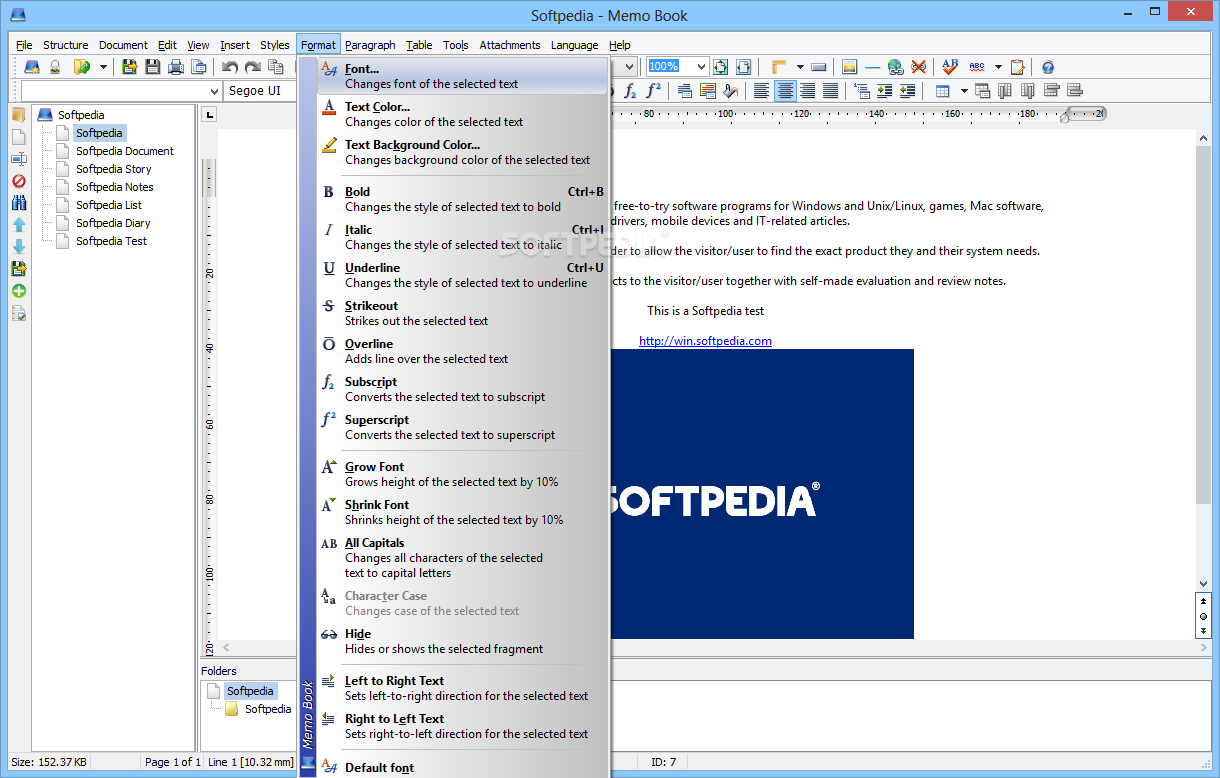Click the help question mark icon
This screenshot has height=778, width=1220.
[x=1048, y=67]
